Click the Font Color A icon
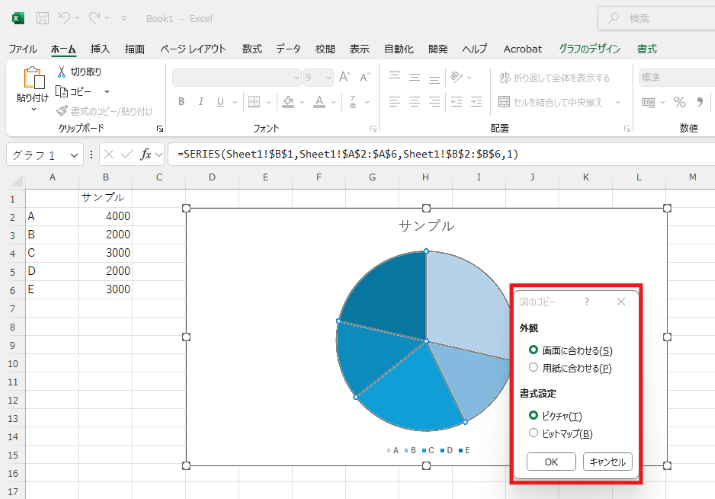 click(x=319, y=102)
